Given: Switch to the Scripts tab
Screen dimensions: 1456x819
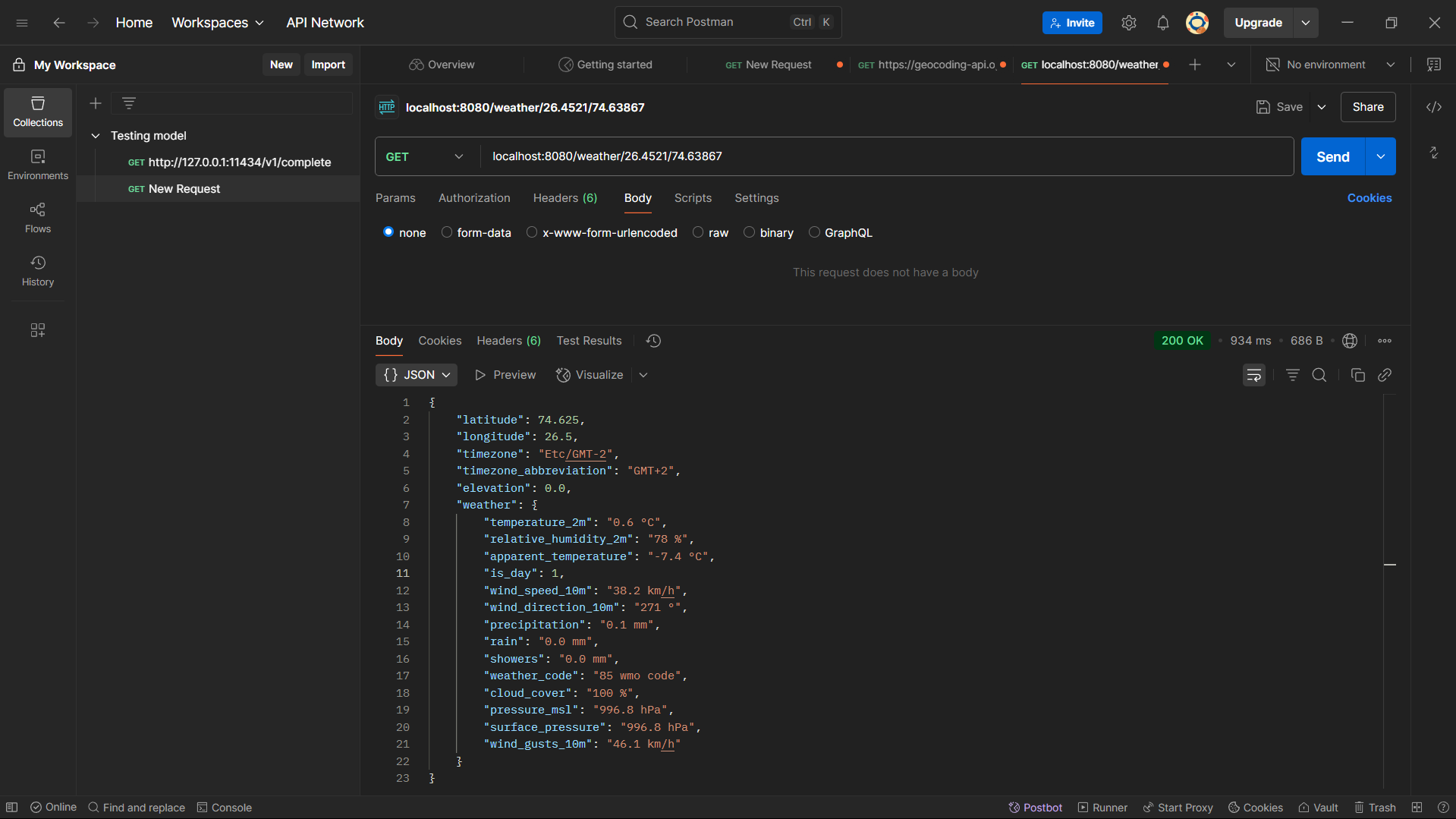Looking at the screenshot, I should 693,198.
